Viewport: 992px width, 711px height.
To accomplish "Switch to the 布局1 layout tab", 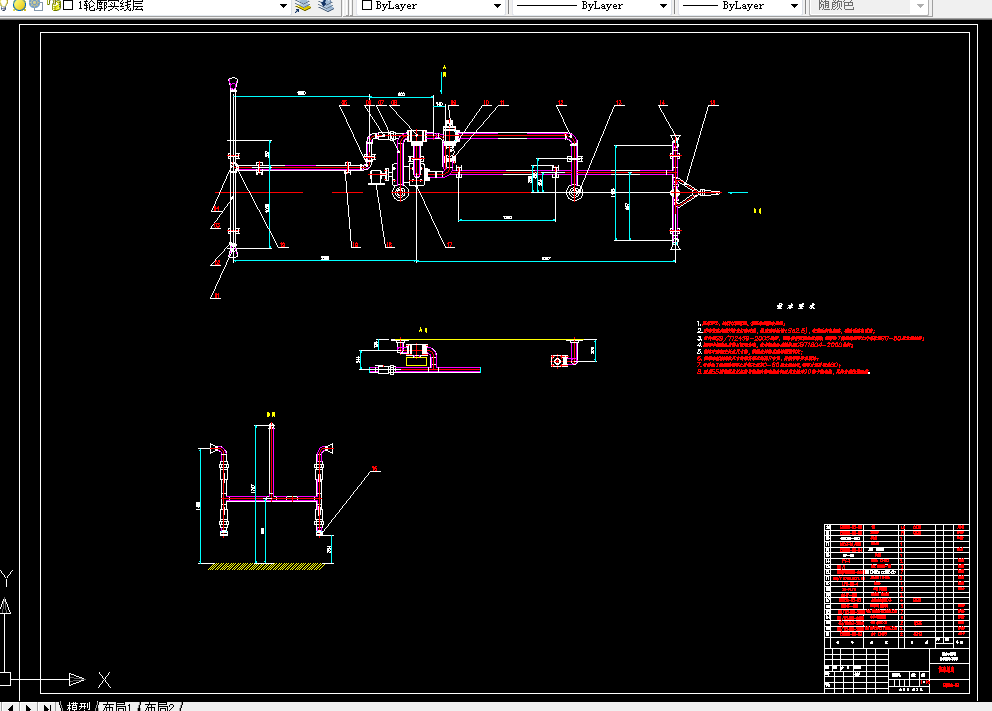I will (x=116, y=706).
